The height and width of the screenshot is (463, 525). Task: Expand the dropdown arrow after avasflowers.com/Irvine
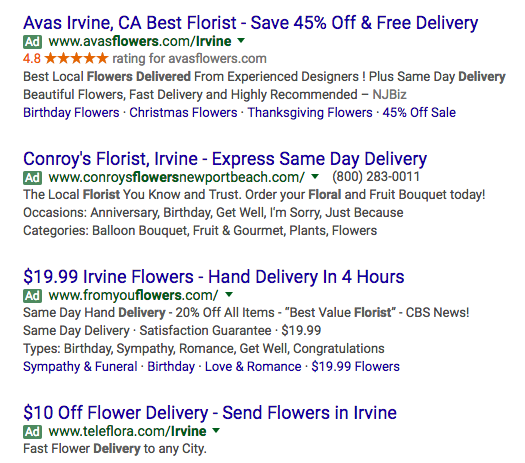[x=241, y=41]
